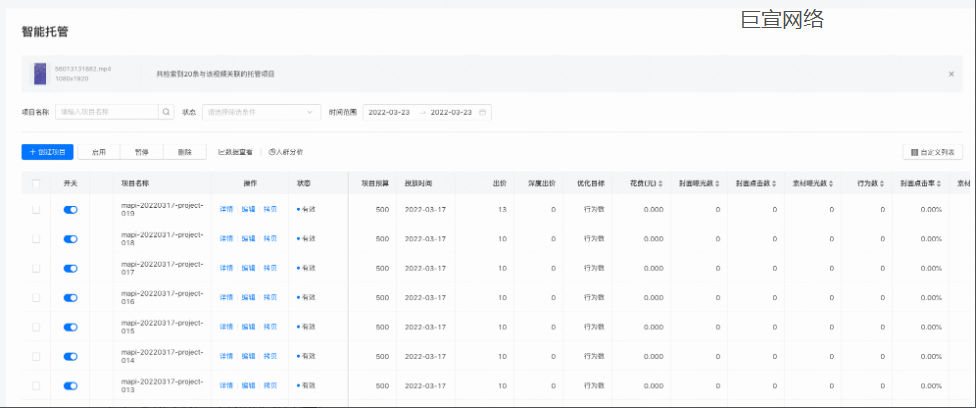The image size is (976, 408).
Task: Check the checkbox for project-015 row
Action: (x=36, y=327)
